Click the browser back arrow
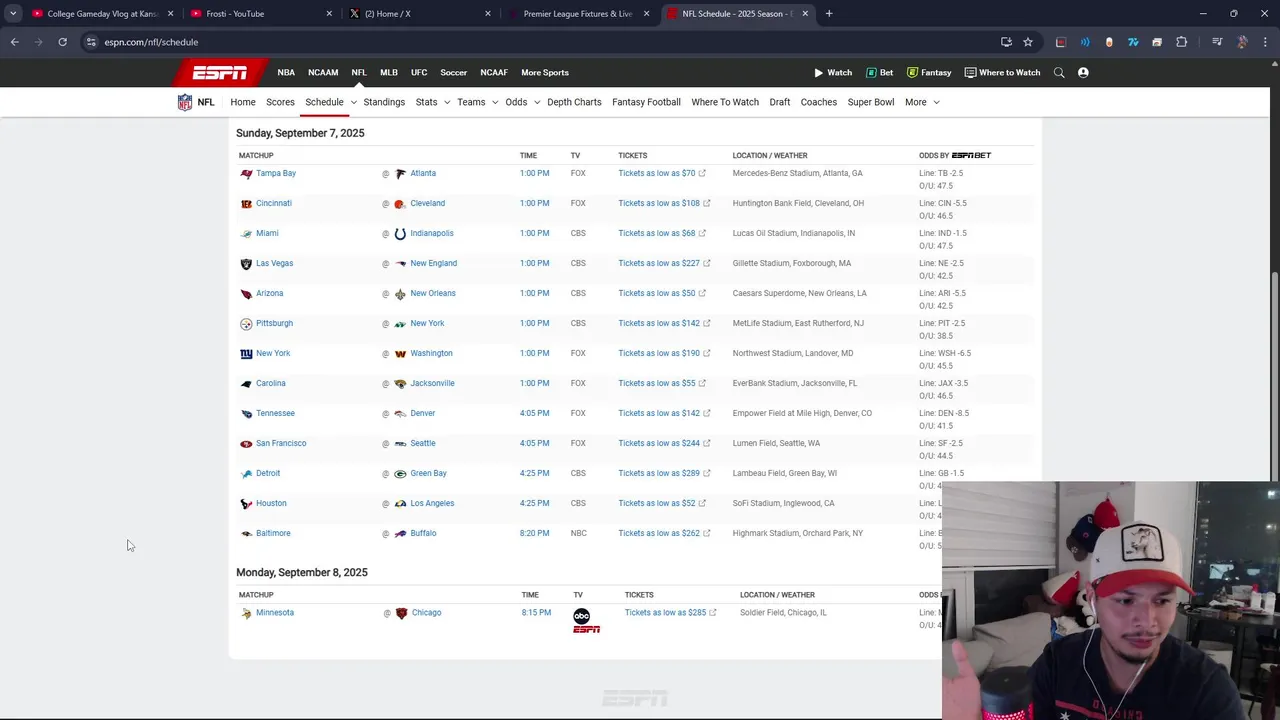This screenshot has height=720, width=1280. click(14, 42)
